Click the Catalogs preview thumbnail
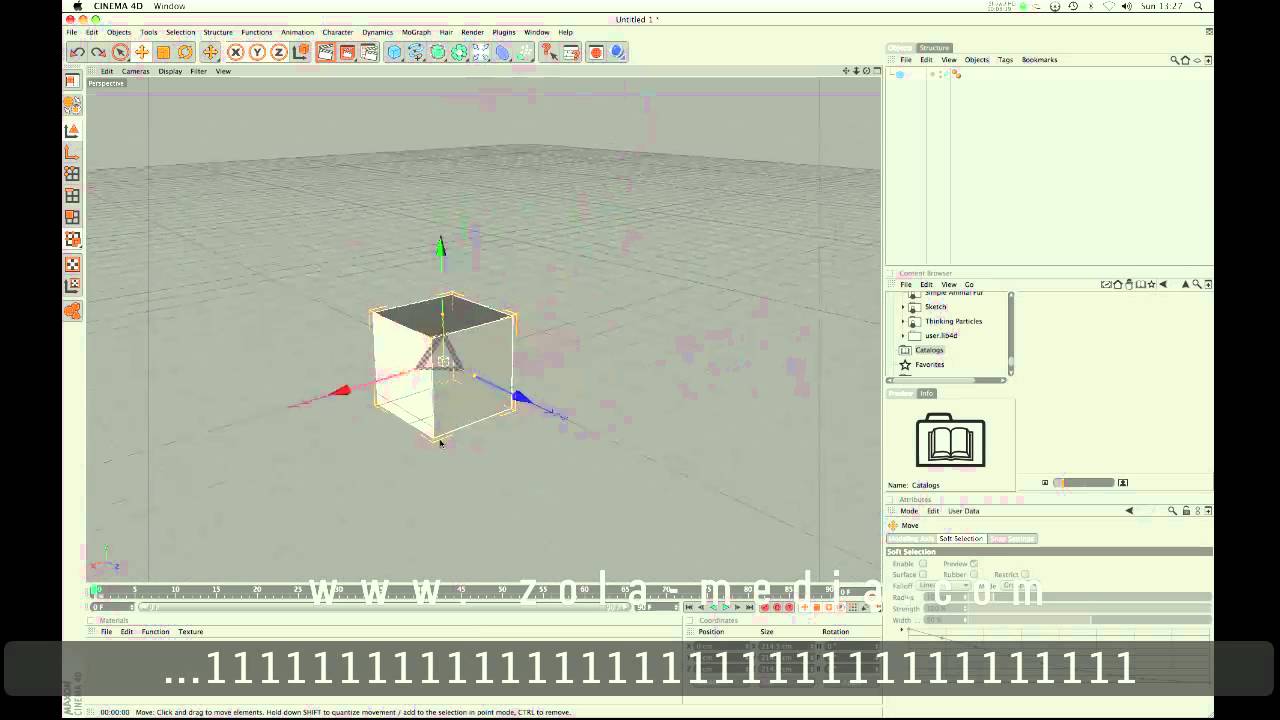The height and width of the screenshot is (720, 1280). tap(950, 440)
